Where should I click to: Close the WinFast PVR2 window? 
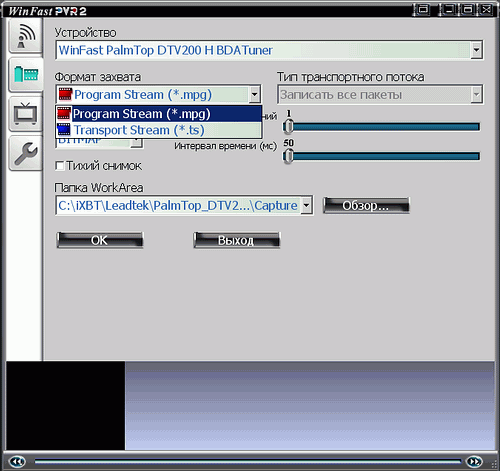(486, 10)
